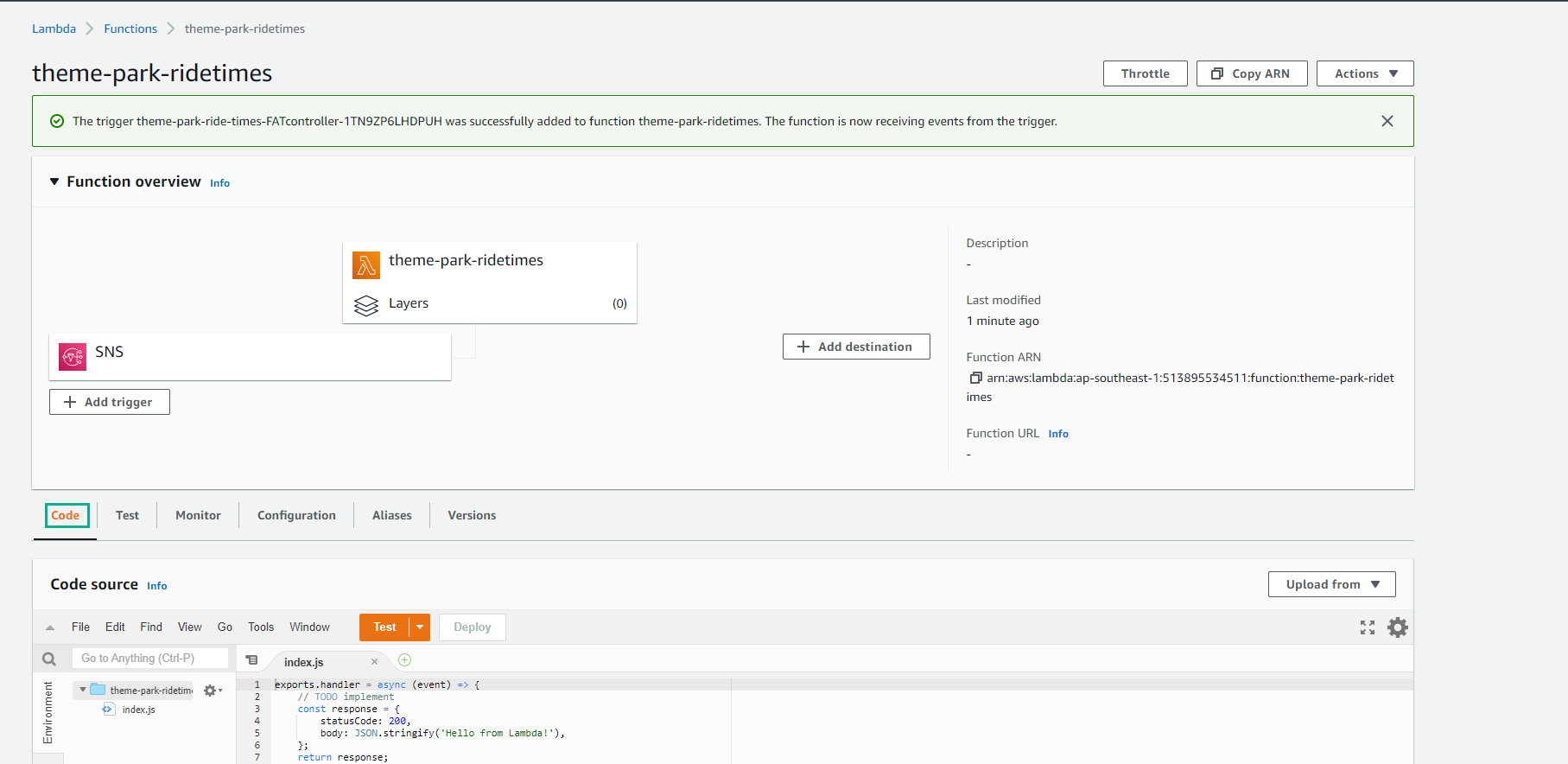Screen dimensions: 1568x764
Task: Copy the Function ARN using its copy icon
Action: click(975, 378)
